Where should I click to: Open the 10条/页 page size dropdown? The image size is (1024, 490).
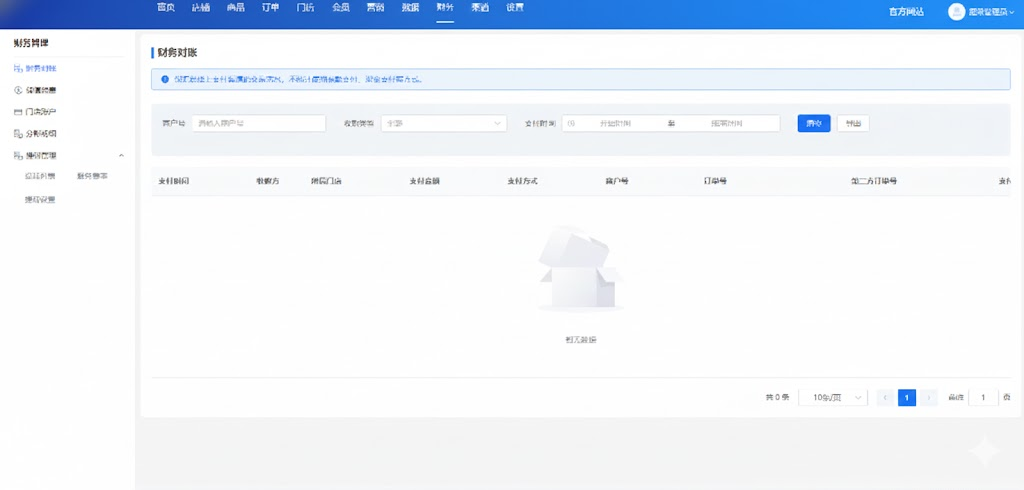pyautogui.click(x=833, y=397)
